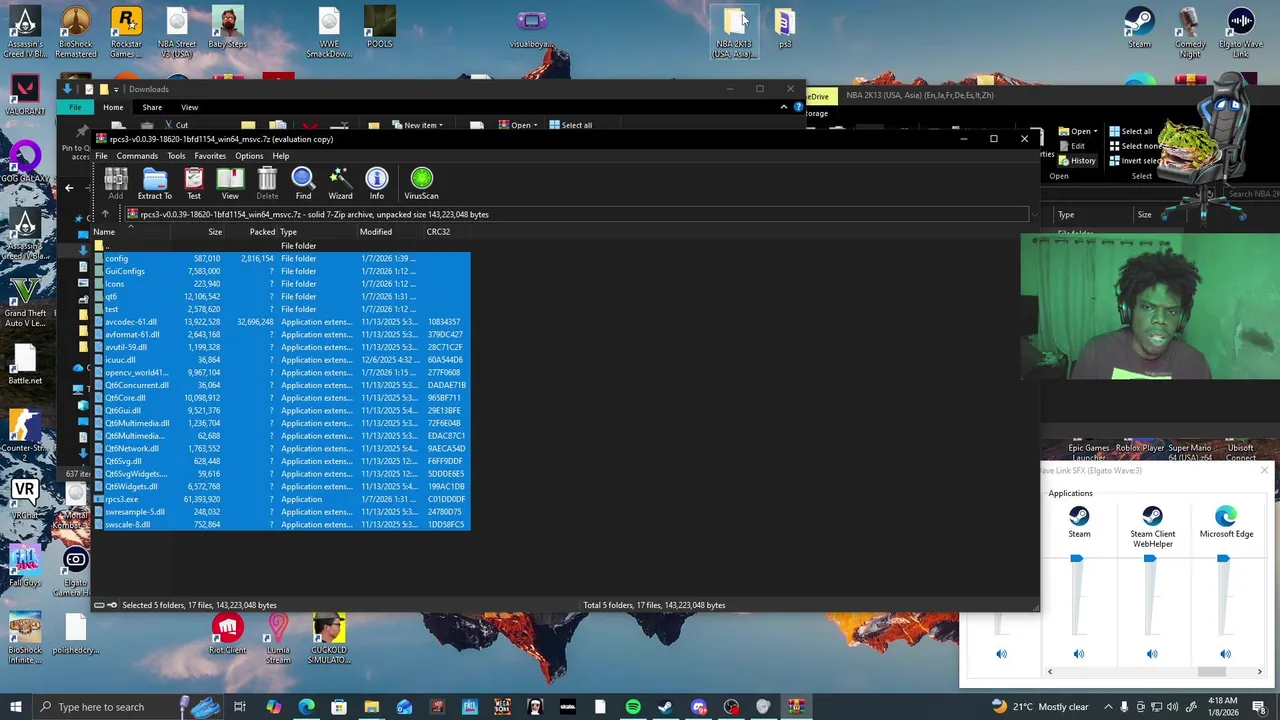
Task: Open the BioShock Remastered desktop shortcut
Action: (x=76, y=32)
